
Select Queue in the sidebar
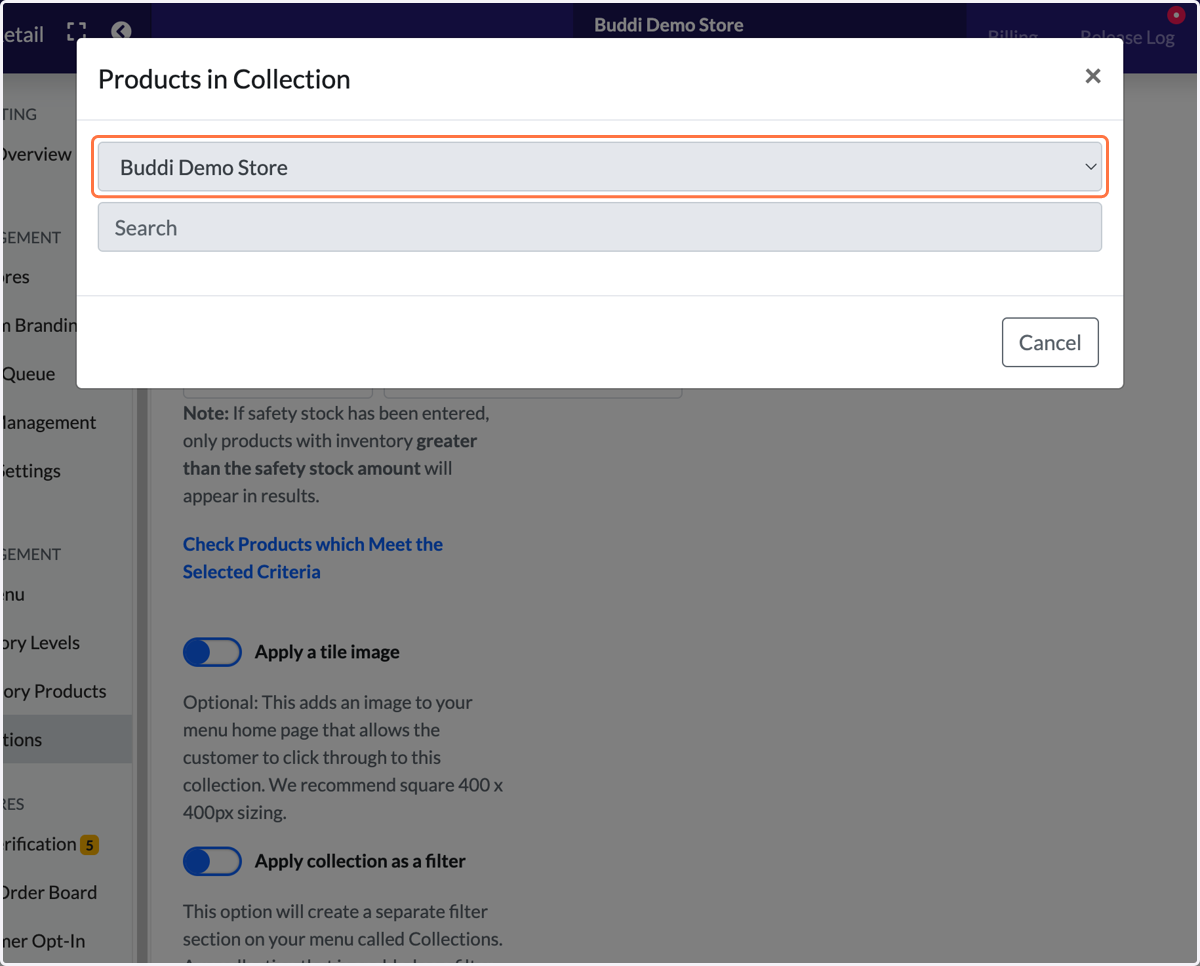(x=28, y=374)
